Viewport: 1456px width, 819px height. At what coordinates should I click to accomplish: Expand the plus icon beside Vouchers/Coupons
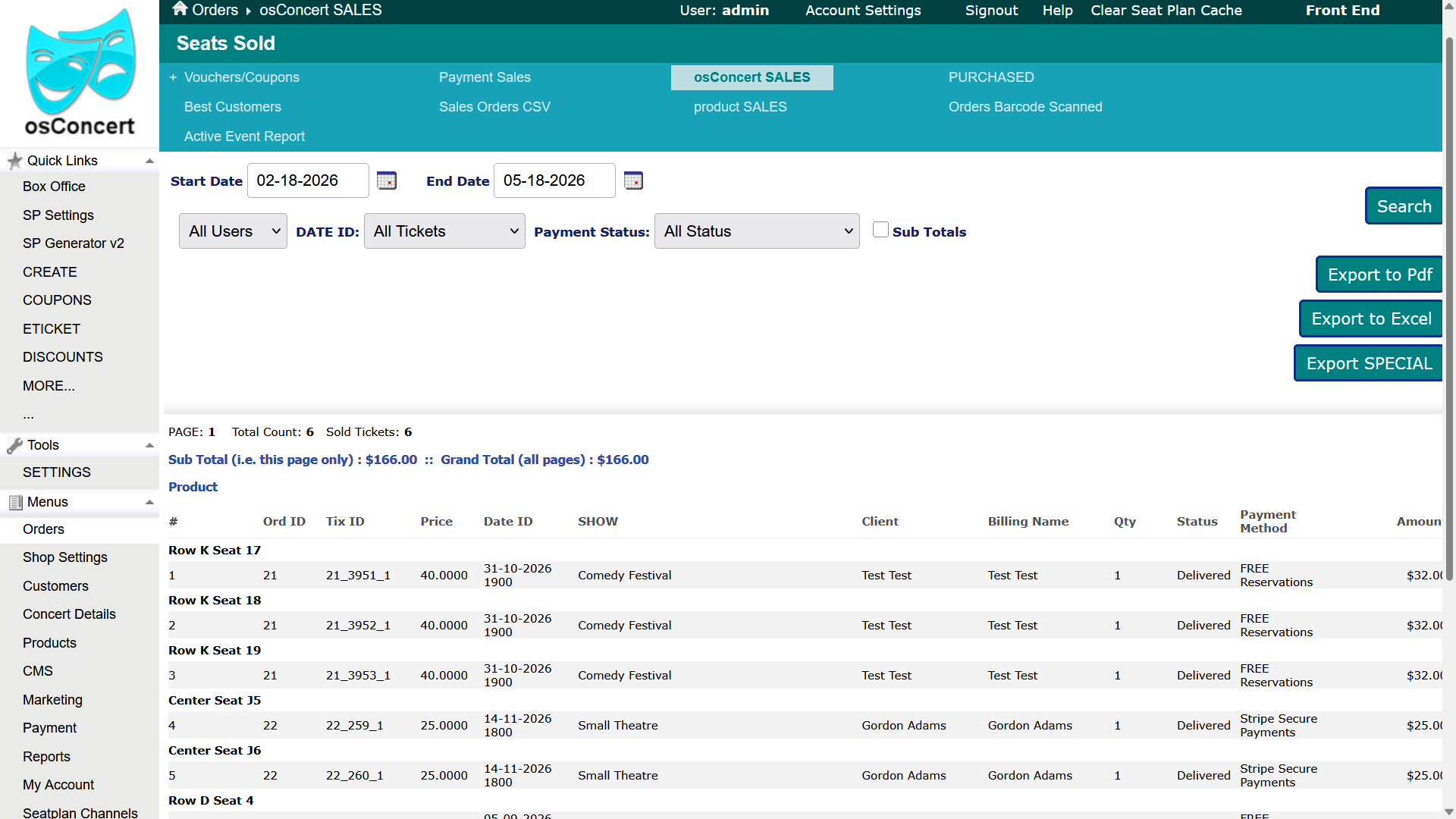(x=173, y=77)
